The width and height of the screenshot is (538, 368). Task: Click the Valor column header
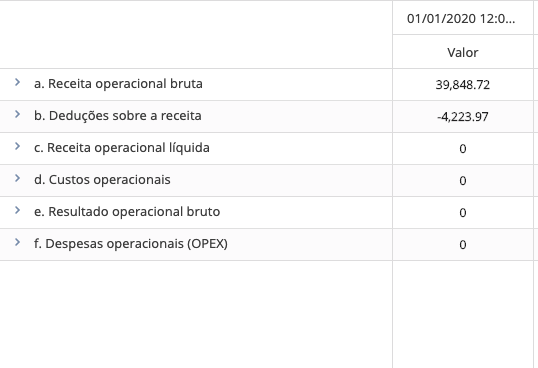point(463,52)
